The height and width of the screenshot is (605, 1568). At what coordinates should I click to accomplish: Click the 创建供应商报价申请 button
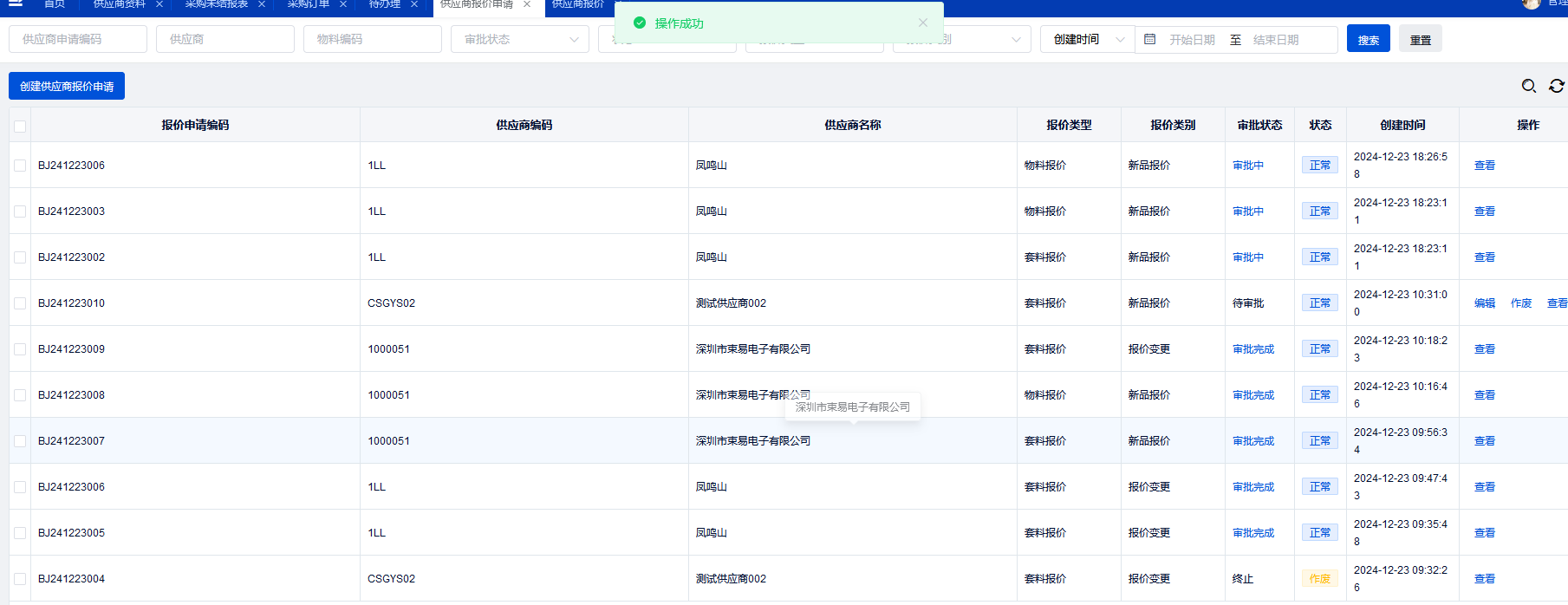pyautogui.click(x=67, y=86)
